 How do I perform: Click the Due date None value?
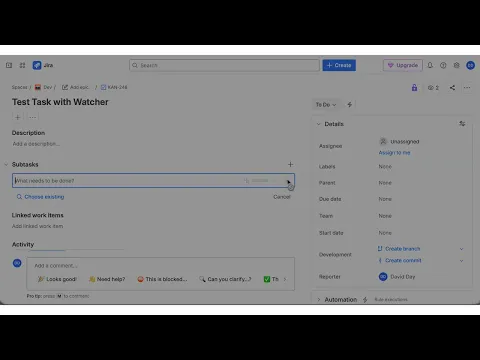[x=385, y=199]
